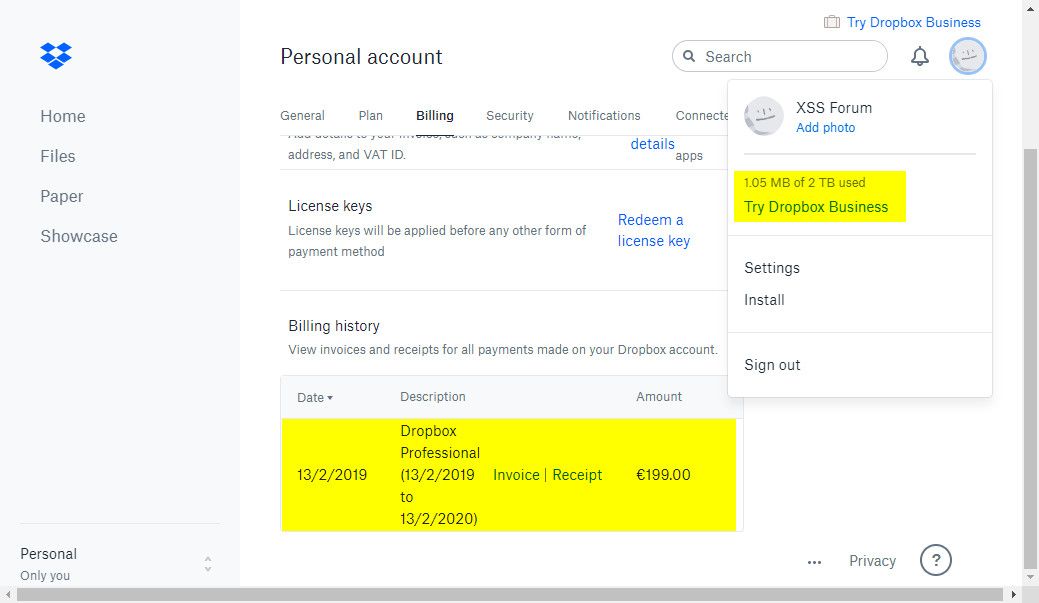Screen dimensions: 1039x603
Task: Click the help question mark icon
Action: click(935, 560)
